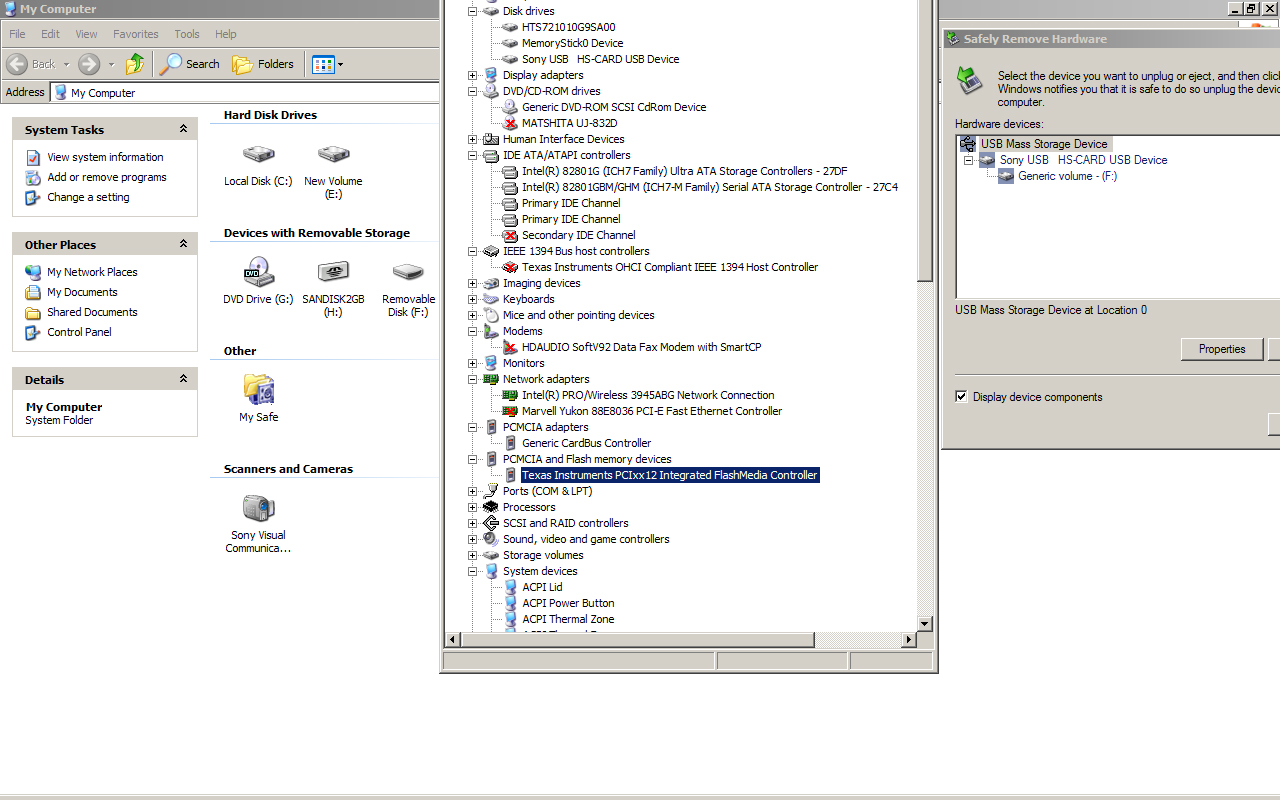Viewport: 1280px width, 800px height.
Task: Toggle the Folders toolbar button
Action: 263,64
